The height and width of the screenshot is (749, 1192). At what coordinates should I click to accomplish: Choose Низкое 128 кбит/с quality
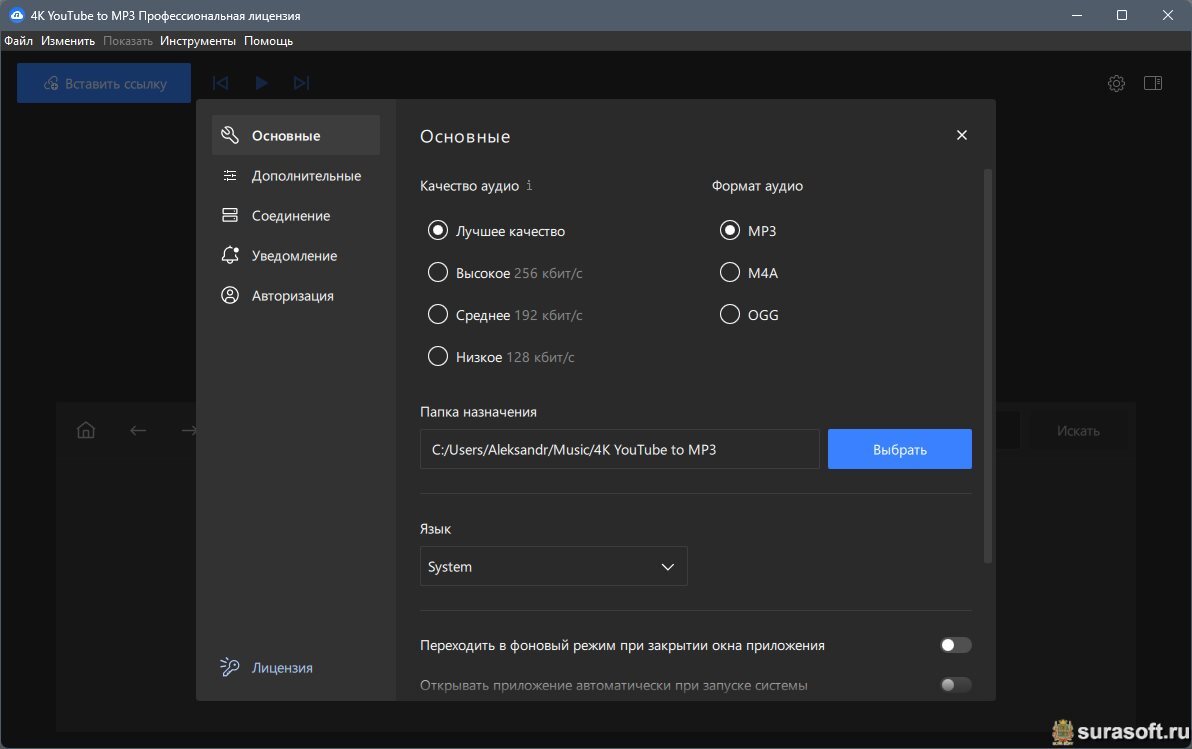coord(501,357)
